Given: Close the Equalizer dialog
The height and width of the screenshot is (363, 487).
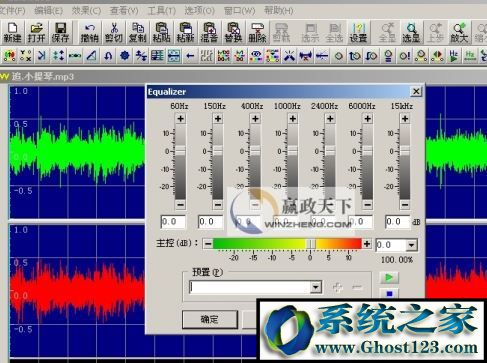Looking at the screenshot, I should coord(416,91).
